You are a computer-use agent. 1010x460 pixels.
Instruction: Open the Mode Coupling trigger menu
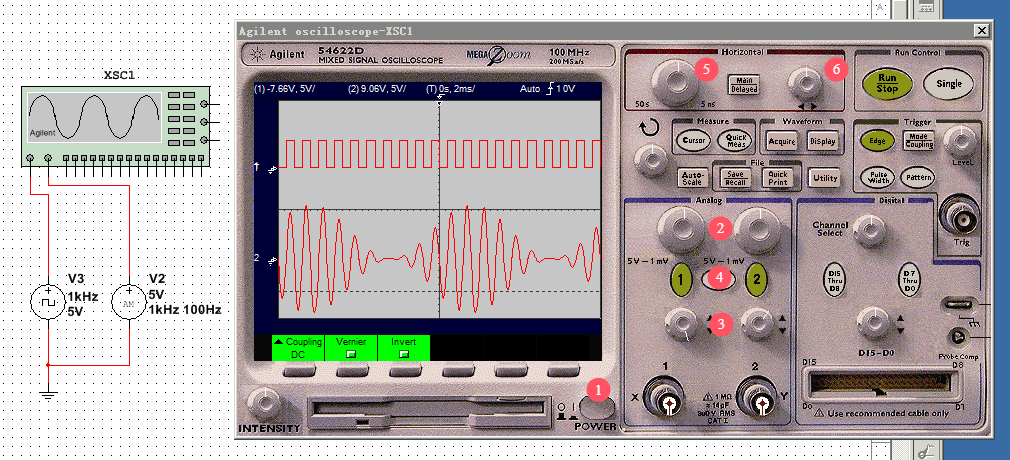tap(919, 140)
